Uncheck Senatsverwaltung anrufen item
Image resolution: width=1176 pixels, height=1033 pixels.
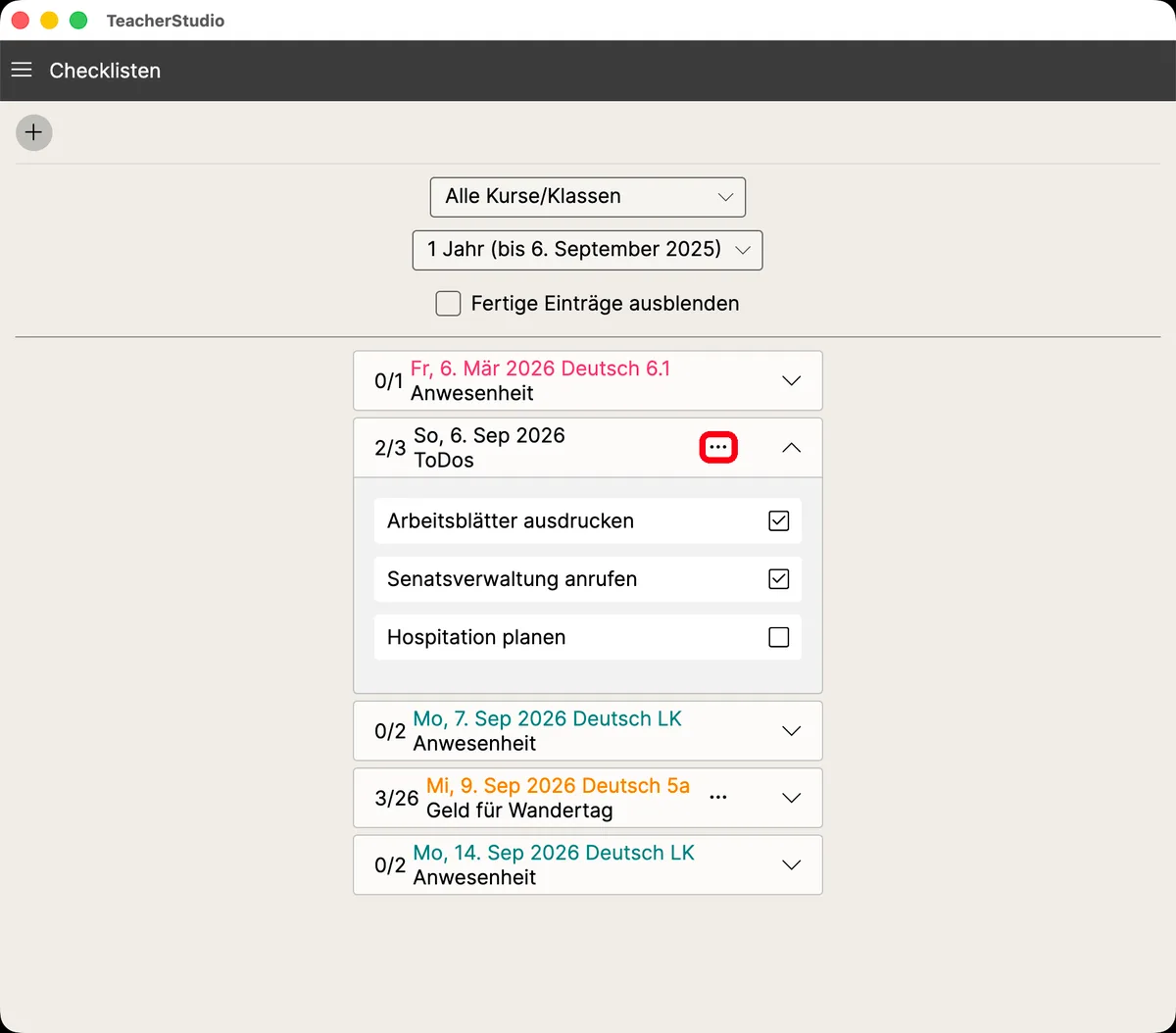click(779, 579)
